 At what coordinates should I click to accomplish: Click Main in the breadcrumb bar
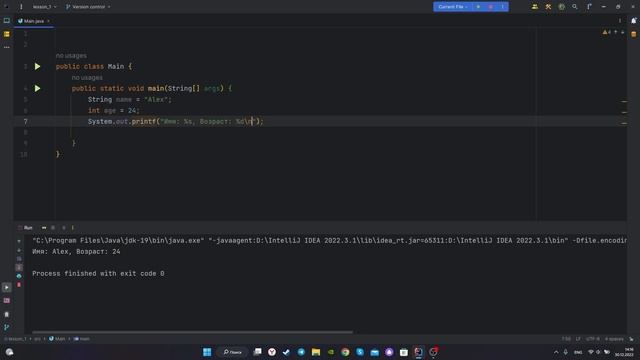(x=58, y=339)
